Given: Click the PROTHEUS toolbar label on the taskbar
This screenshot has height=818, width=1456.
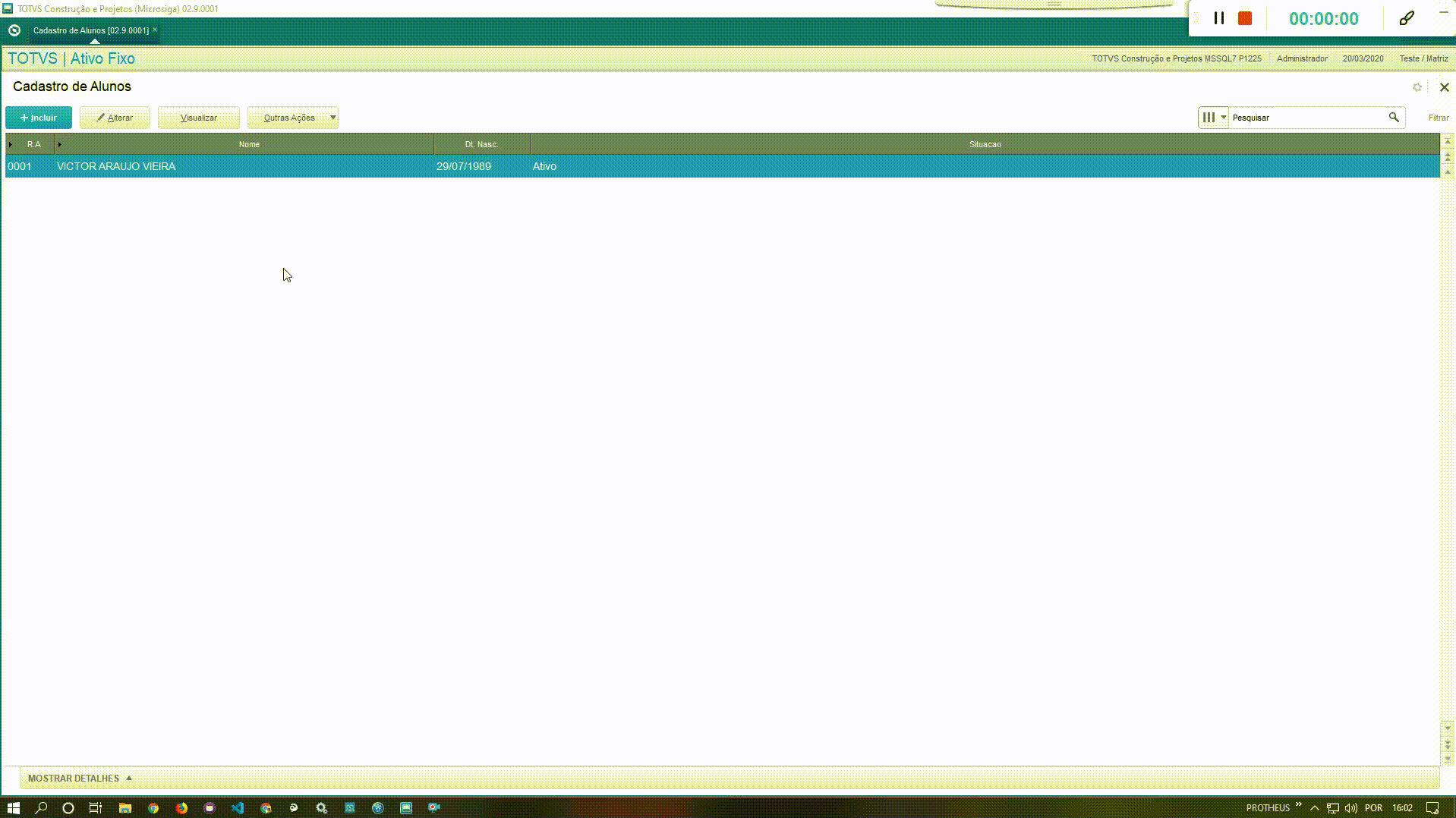Looking at the screenshot, I should coord(1268,808).
